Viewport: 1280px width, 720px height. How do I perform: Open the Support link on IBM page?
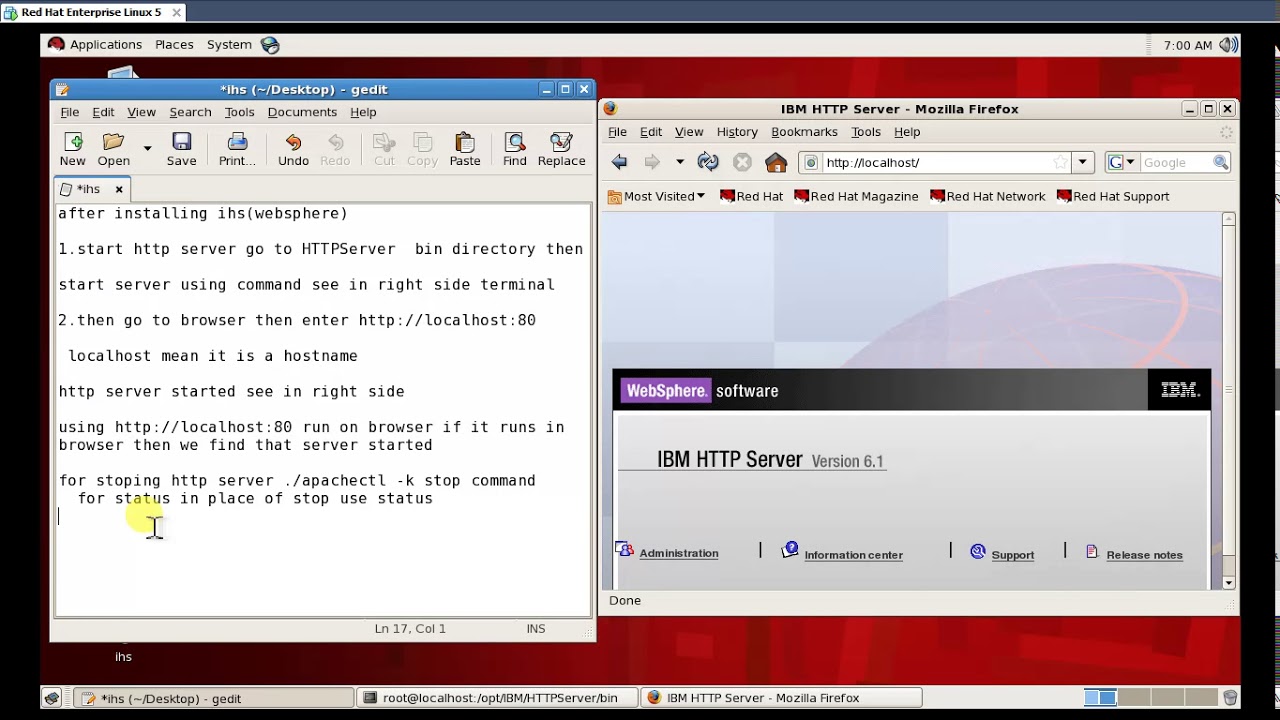[1013, 555]
